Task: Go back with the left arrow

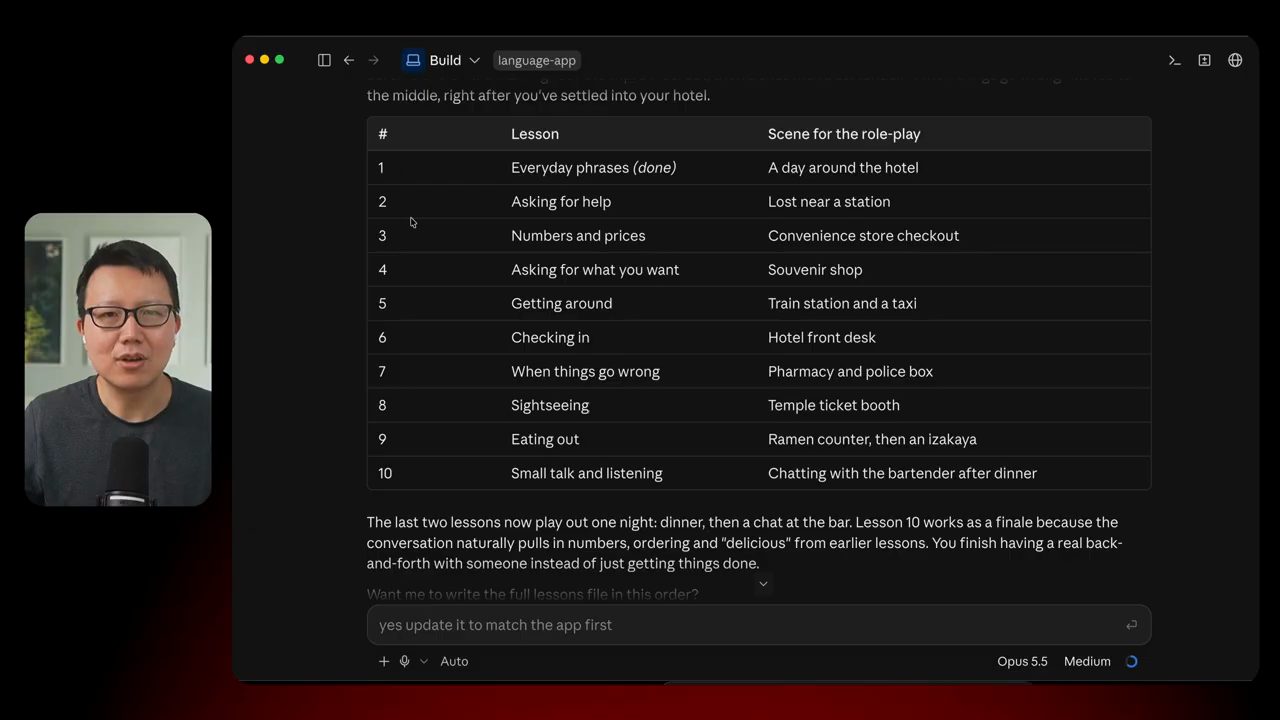Action: click(349, 60)
